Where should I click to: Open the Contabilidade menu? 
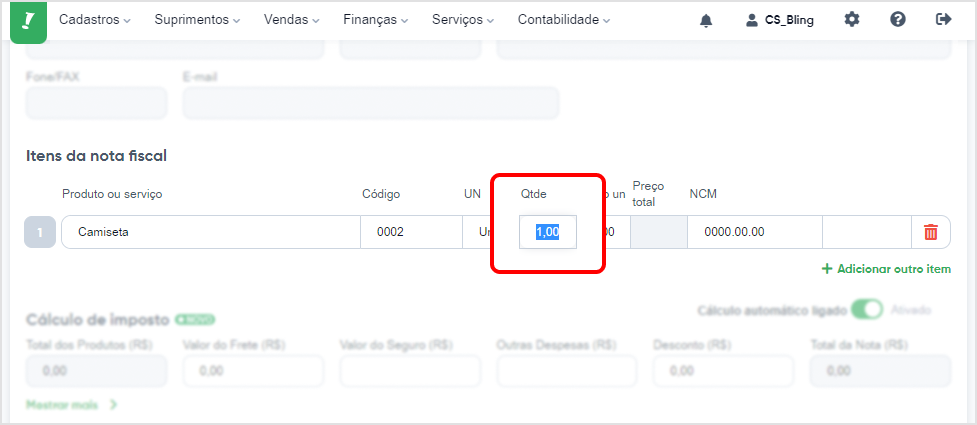[x=564, y=20]
